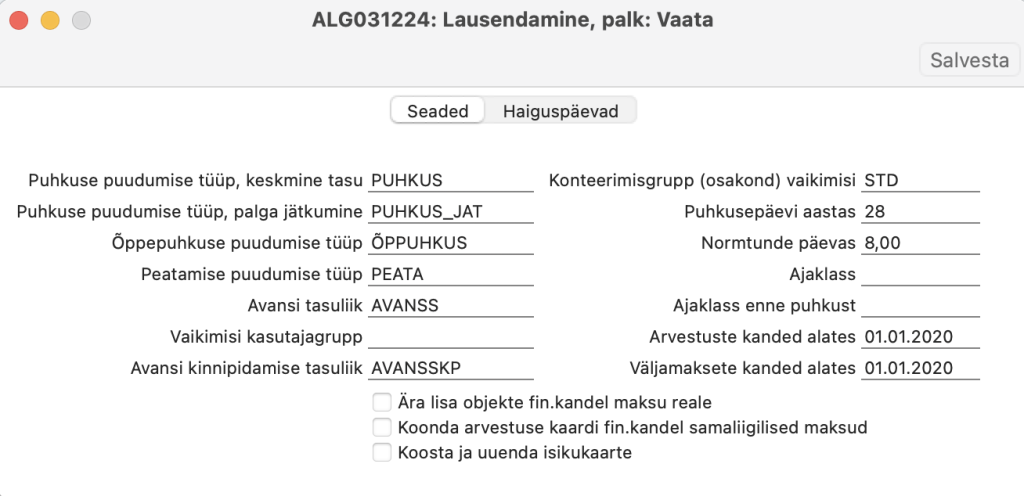Click the empty Ajaklass field
The image size is (1024, 496).
pos(920,274)
